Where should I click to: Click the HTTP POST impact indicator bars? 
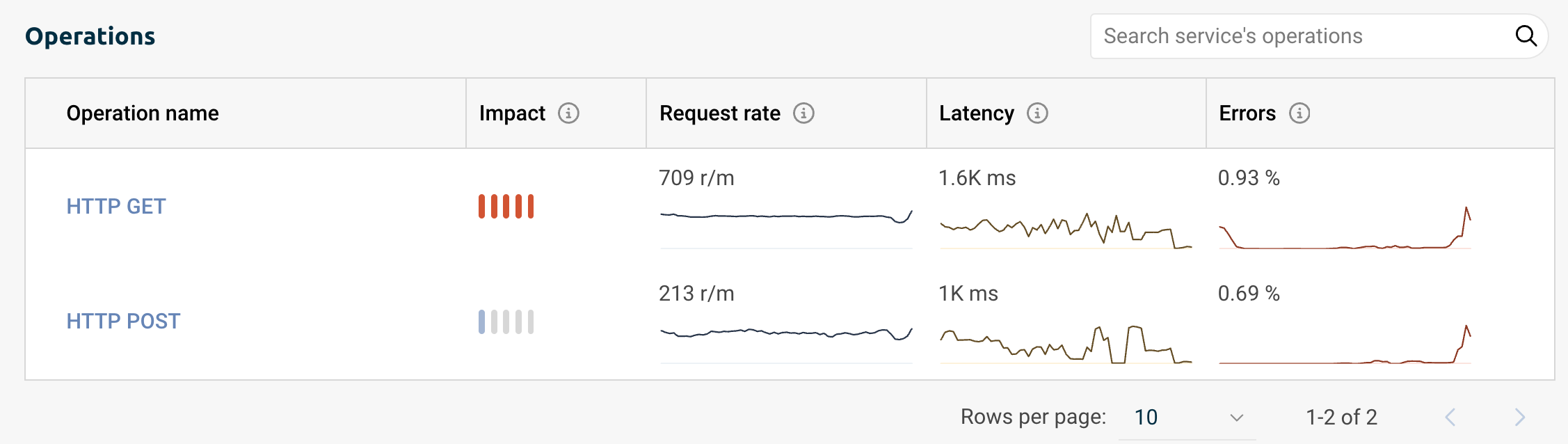[x=506, y=322]
